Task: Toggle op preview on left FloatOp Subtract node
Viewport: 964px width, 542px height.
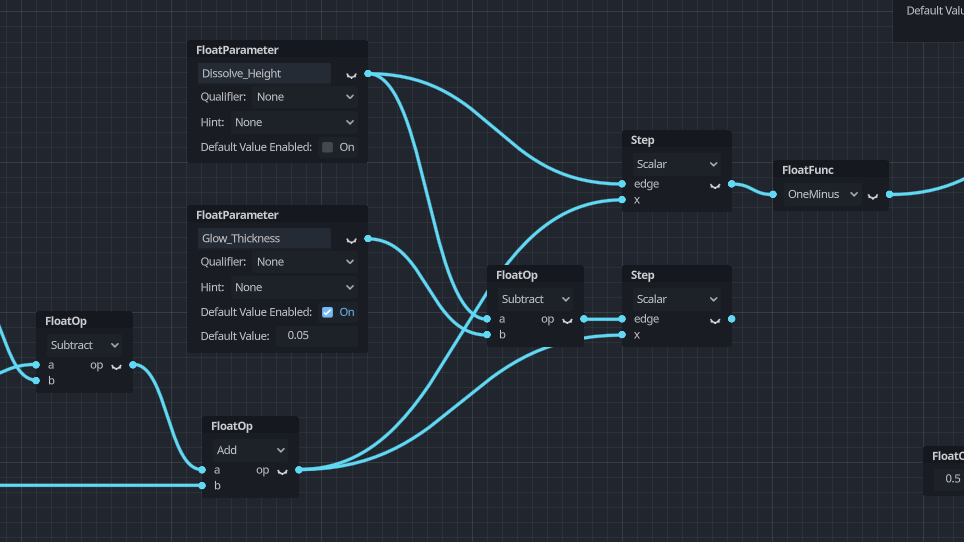Action: pyautogui.click(x=116, y=366)
